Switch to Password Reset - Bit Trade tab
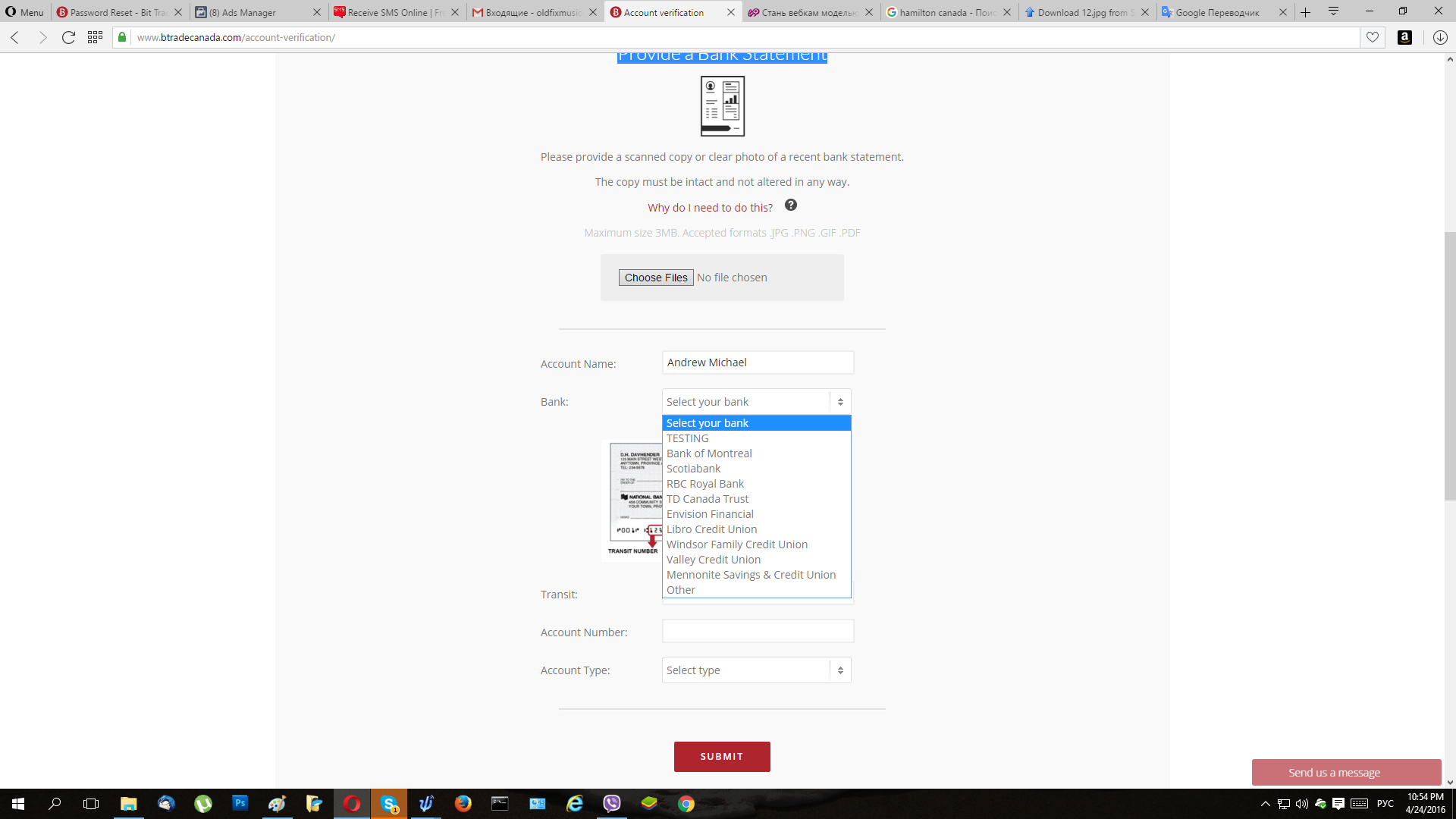1456x819 pixels. click(118, 12)
